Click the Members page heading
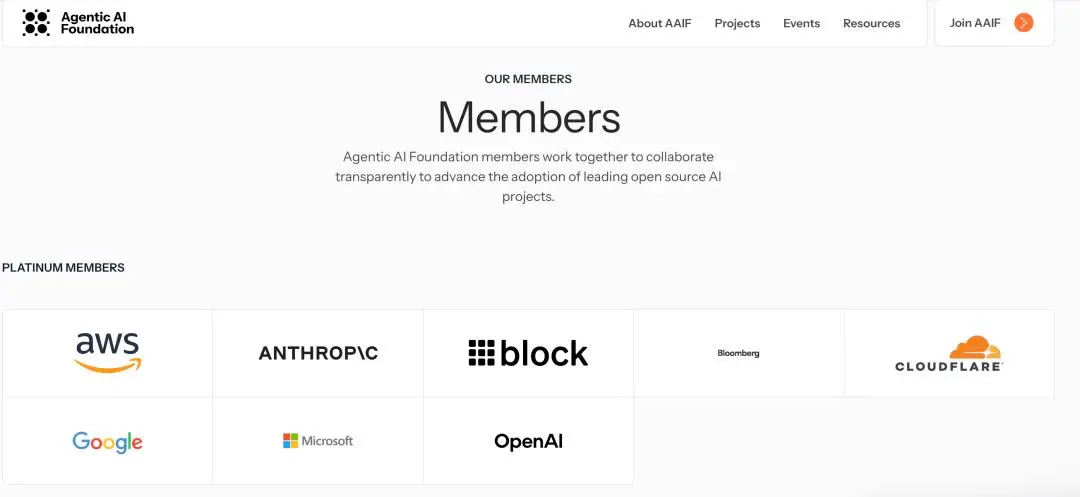1080x497 pixels. pyautogui.click(x=529, y=117)
